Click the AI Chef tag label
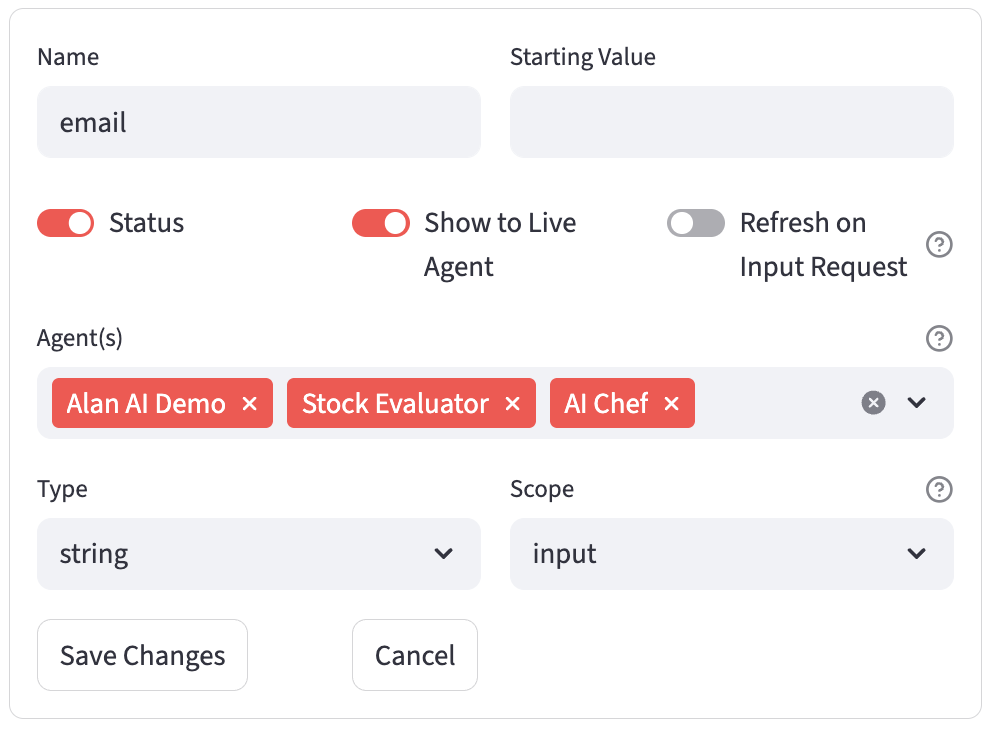This screenshot has width=990, height=730. tap(606, 403)
